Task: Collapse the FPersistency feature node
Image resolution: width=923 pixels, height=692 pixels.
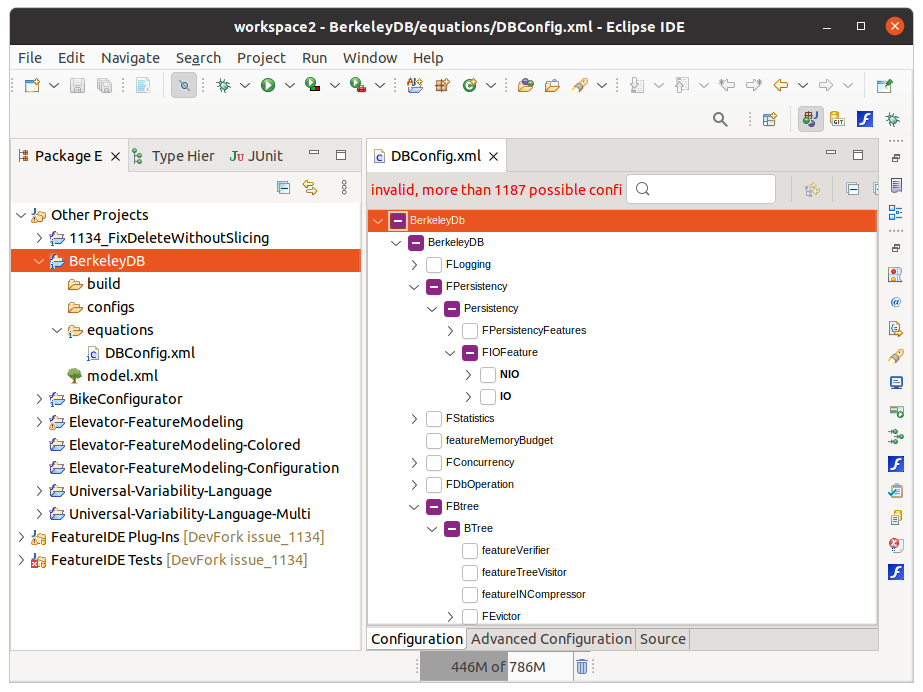Action: pyautogui.click(x=414, y=286)
